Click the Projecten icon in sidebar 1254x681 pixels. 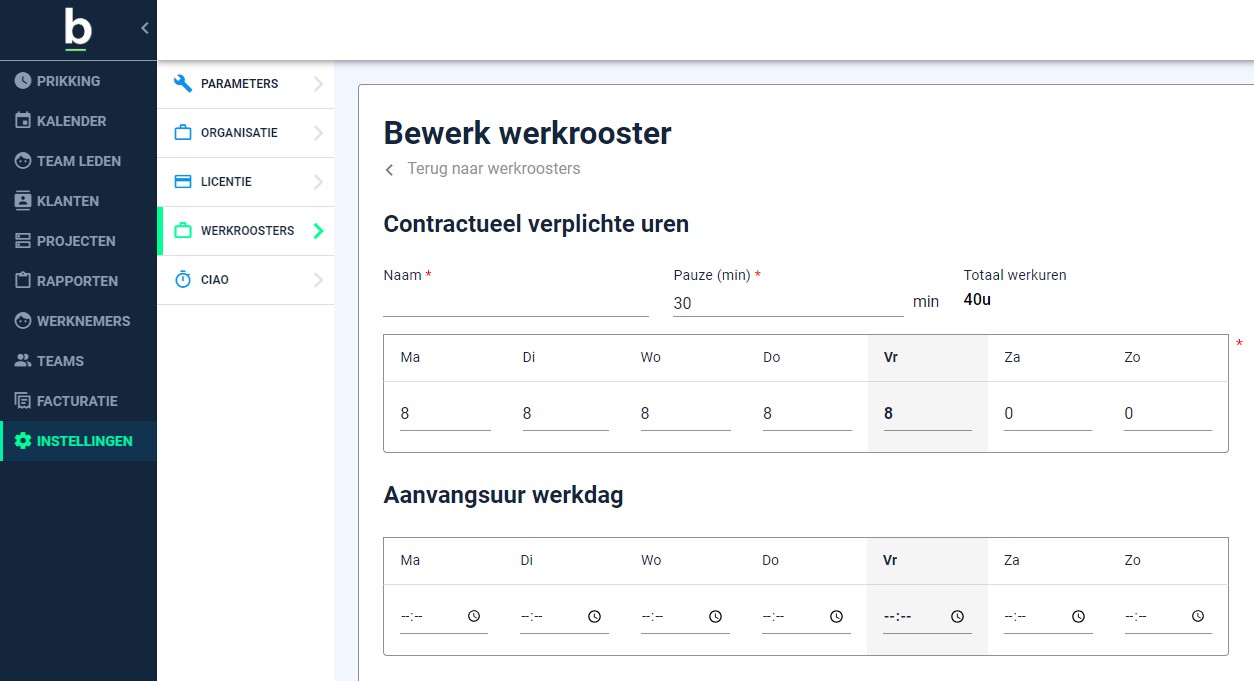[x=23, y=241]
